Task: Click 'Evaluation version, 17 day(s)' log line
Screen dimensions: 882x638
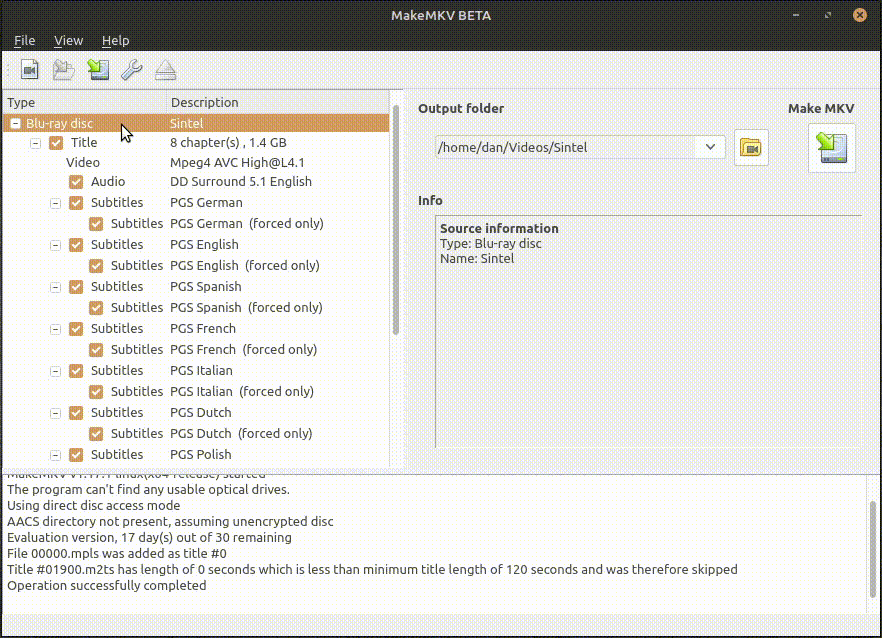Action: tap(150, 538)
